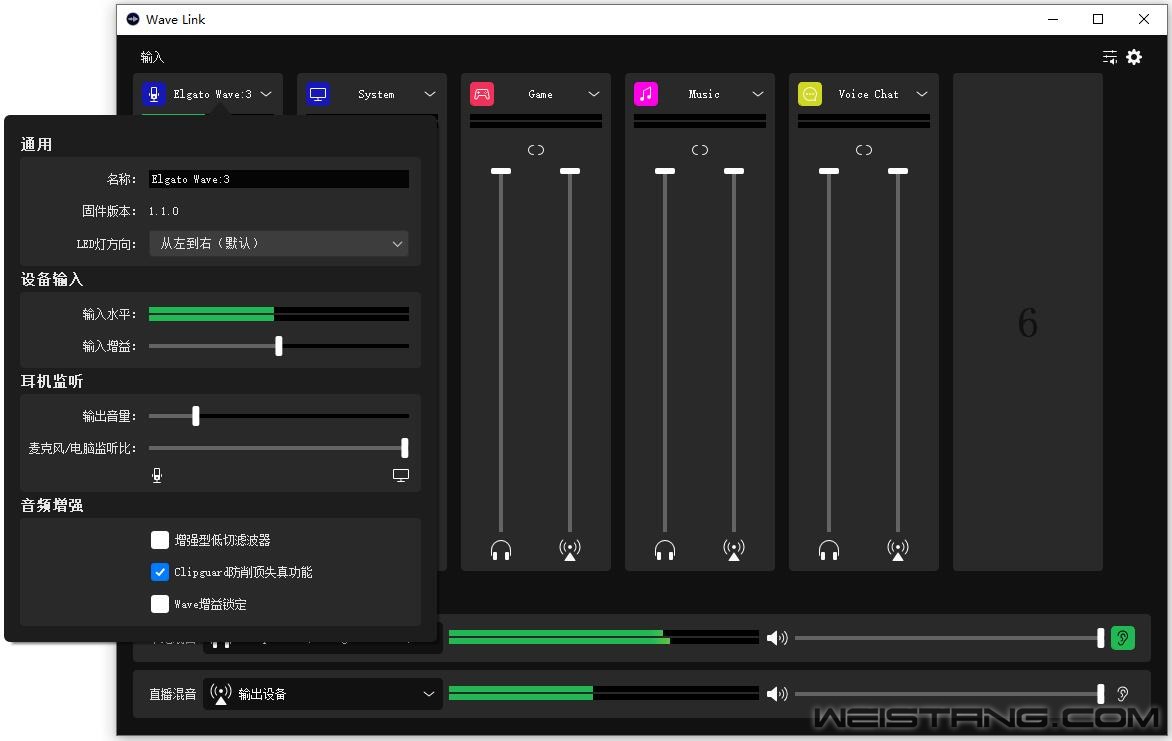Enable the Wave增益锁定 checkbox
1172x741 pixels.
tap(160, 604)
